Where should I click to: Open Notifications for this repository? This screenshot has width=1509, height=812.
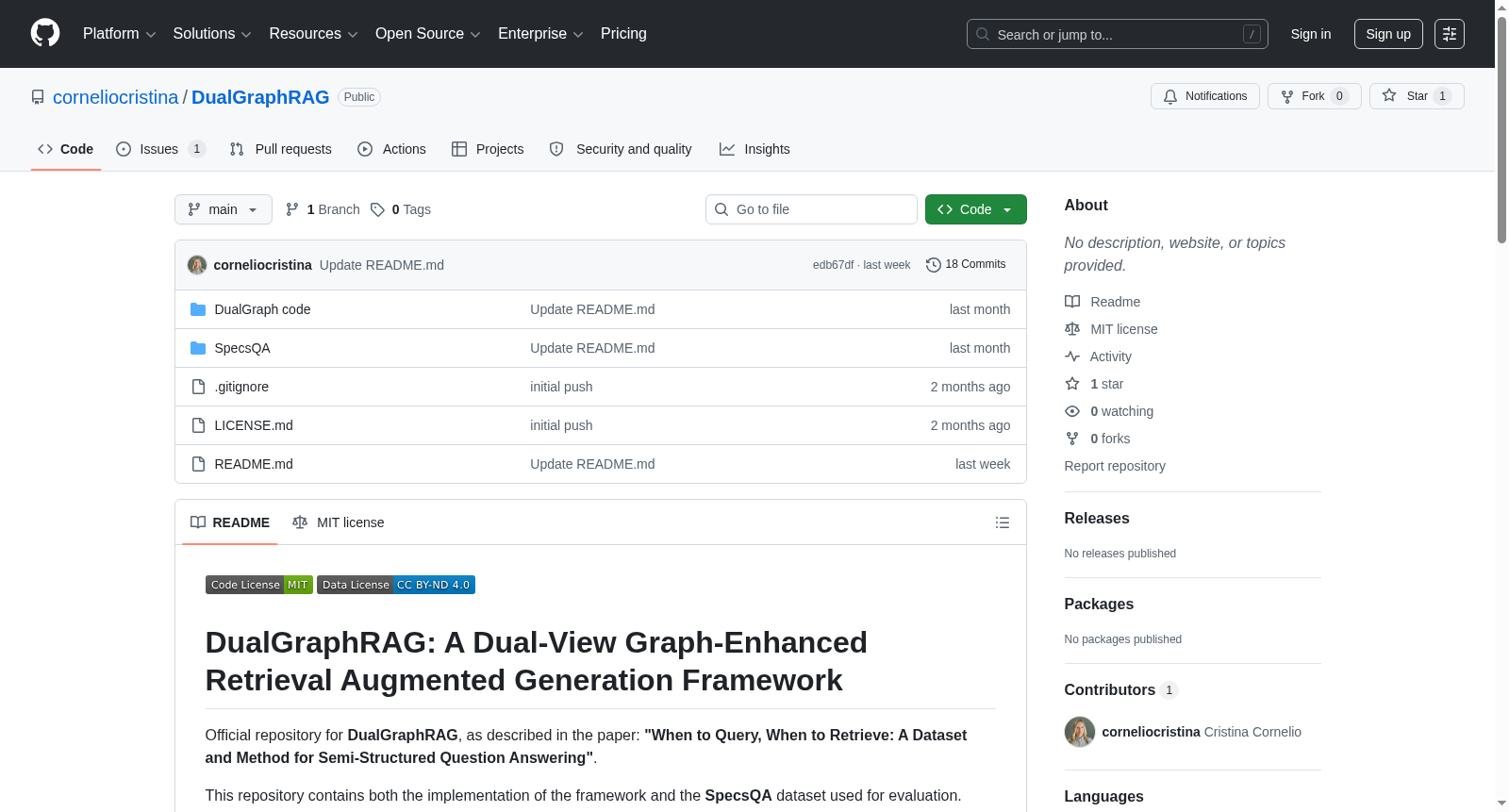[1205, 96]
